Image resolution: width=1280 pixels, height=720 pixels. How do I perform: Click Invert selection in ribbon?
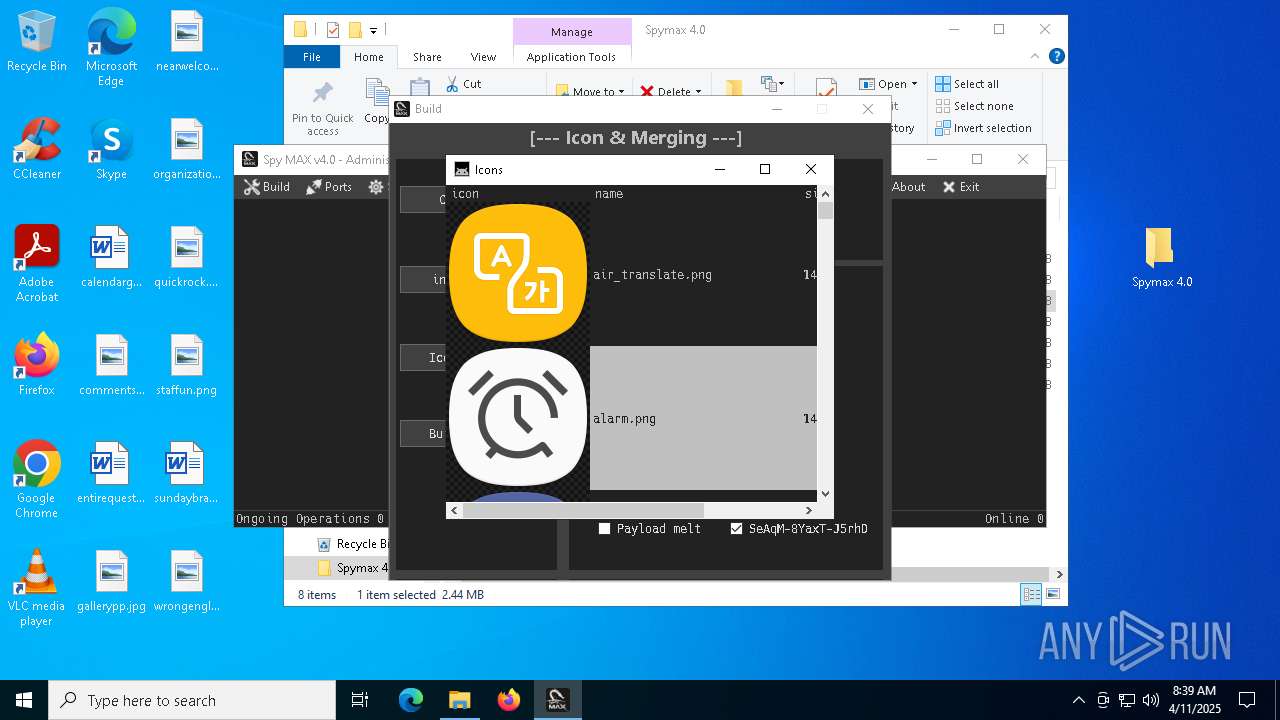click(x=984, y=128)
